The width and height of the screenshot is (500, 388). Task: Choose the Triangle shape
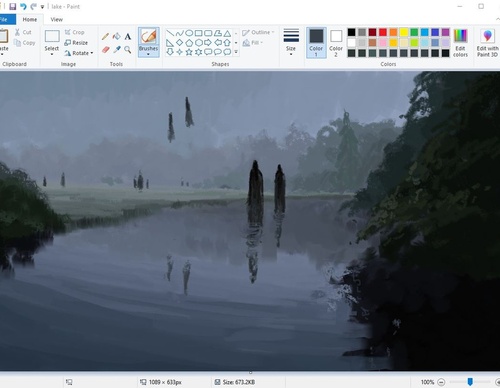tap(227, 33)
